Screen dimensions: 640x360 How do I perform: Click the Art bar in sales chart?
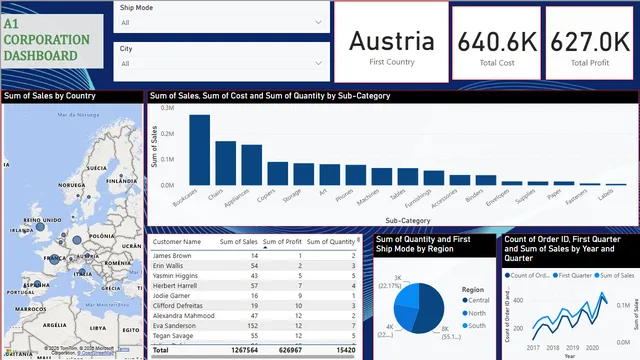(x=330, y=175)
